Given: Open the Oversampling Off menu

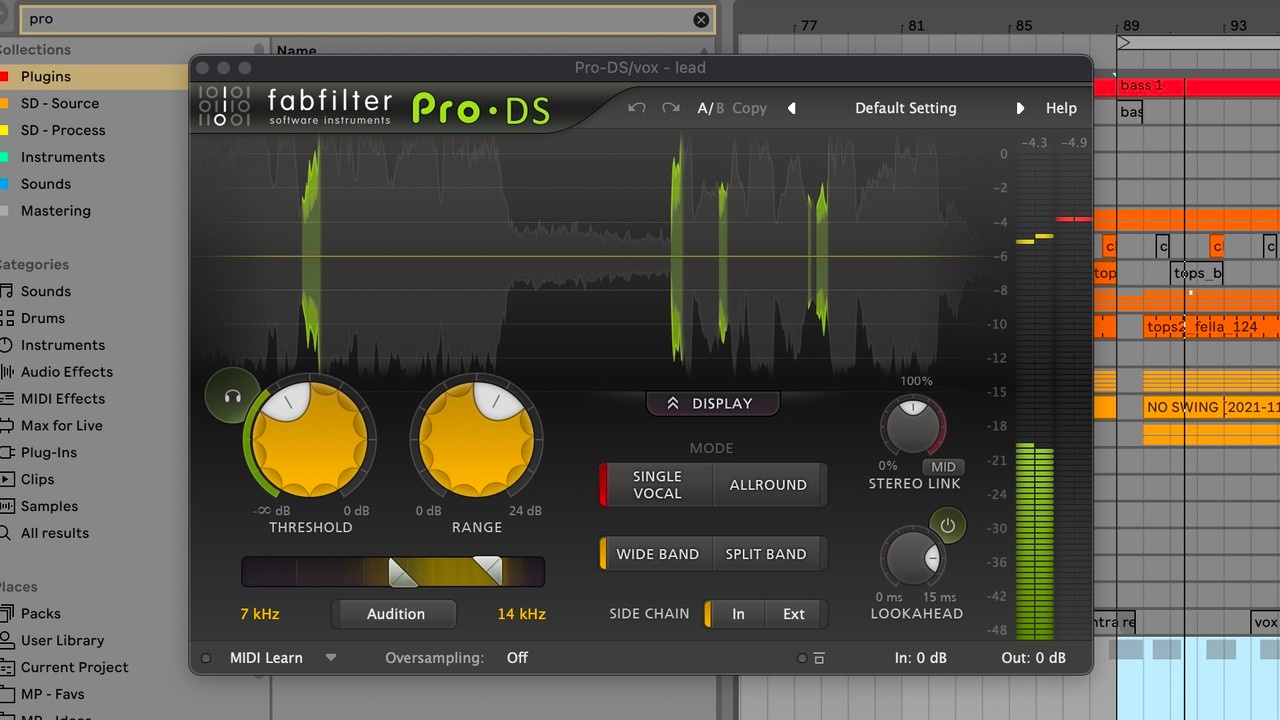Looking at the screenshot, I should click(x=517, y=658).
